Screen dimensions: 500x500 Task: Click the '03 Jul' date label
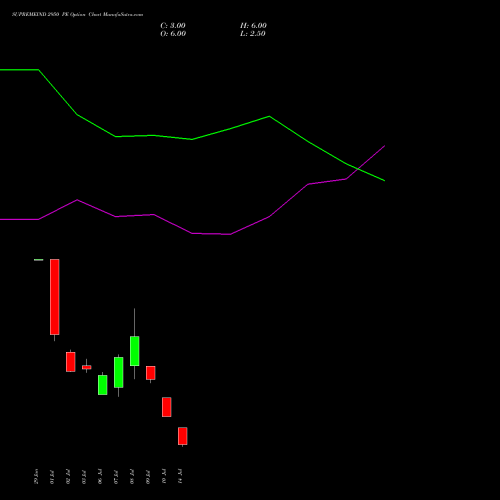click(84, 477)
